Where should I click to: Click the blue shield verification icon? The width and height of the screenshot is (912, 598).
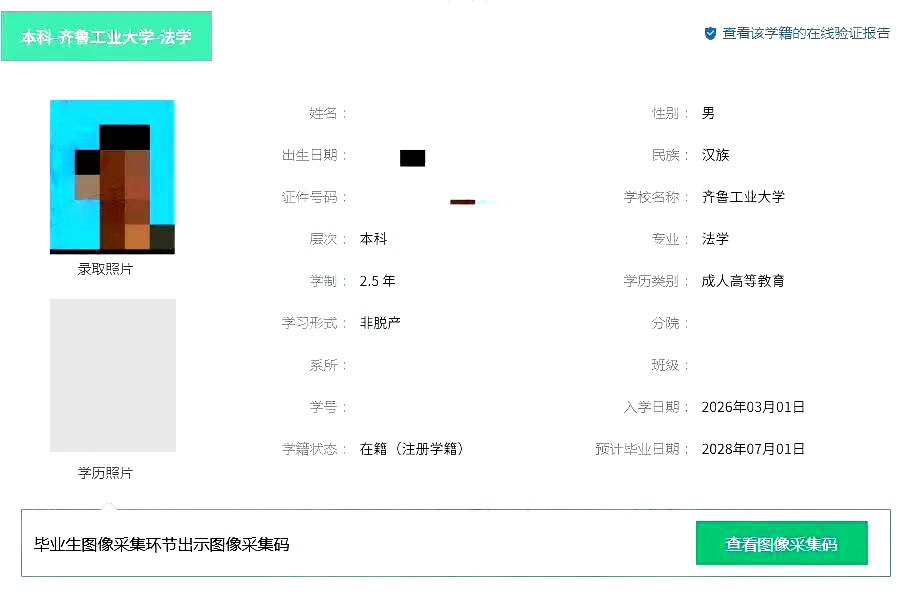[709, 31]
